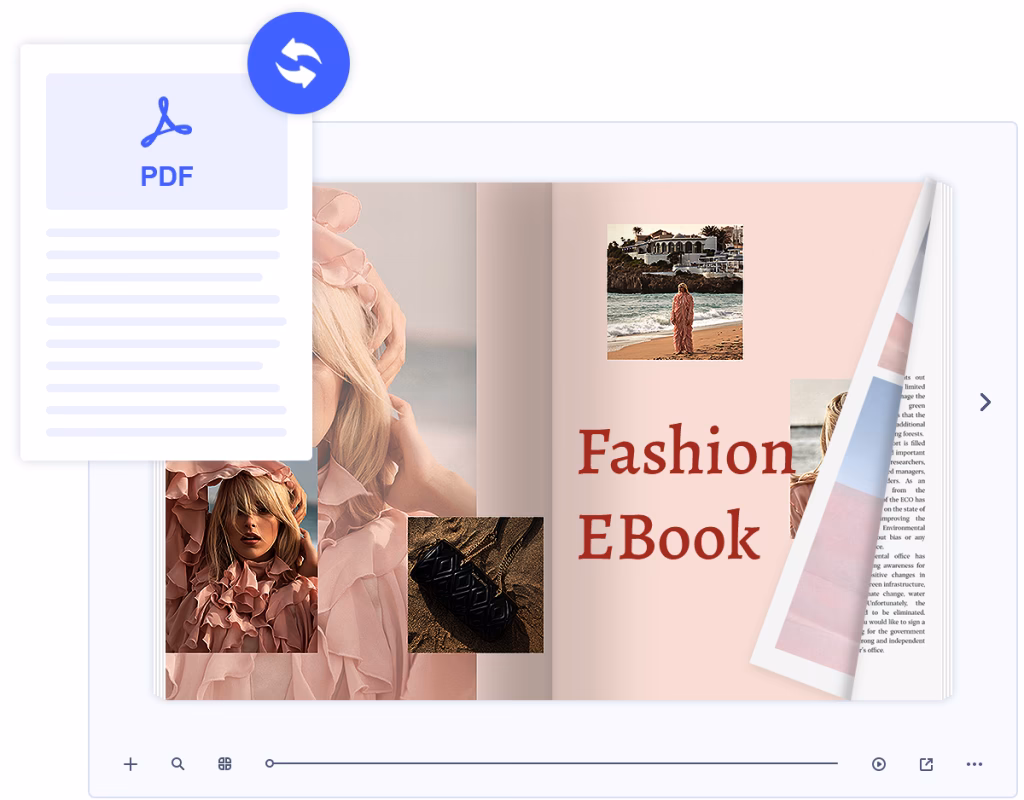Click the placeholder text lines on PDF card
Screen dimensions: 1024x800
pos(166,332)
